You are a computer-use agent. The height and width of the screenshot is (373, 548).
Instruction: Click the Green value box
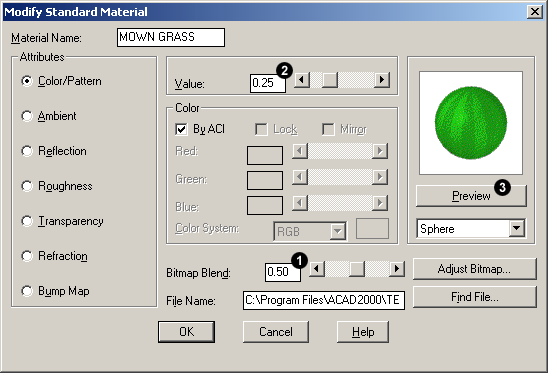point(265,180)
